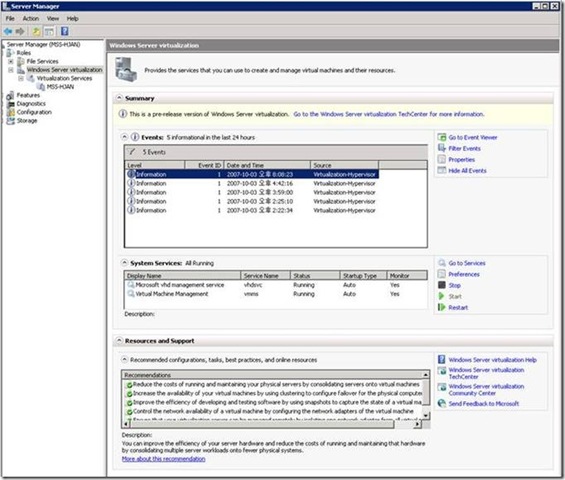Collapse Windows Server virtualization tree node
The image size is (565, 480).
pyautogui.click(x=11, y=70)
